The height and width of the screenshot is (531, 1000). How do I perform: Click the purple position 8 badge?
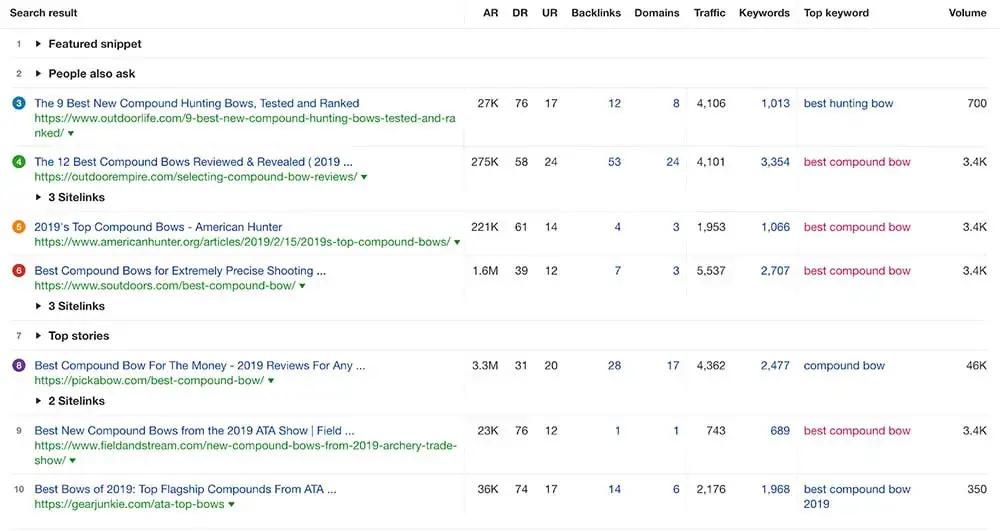tap(19, 366)
